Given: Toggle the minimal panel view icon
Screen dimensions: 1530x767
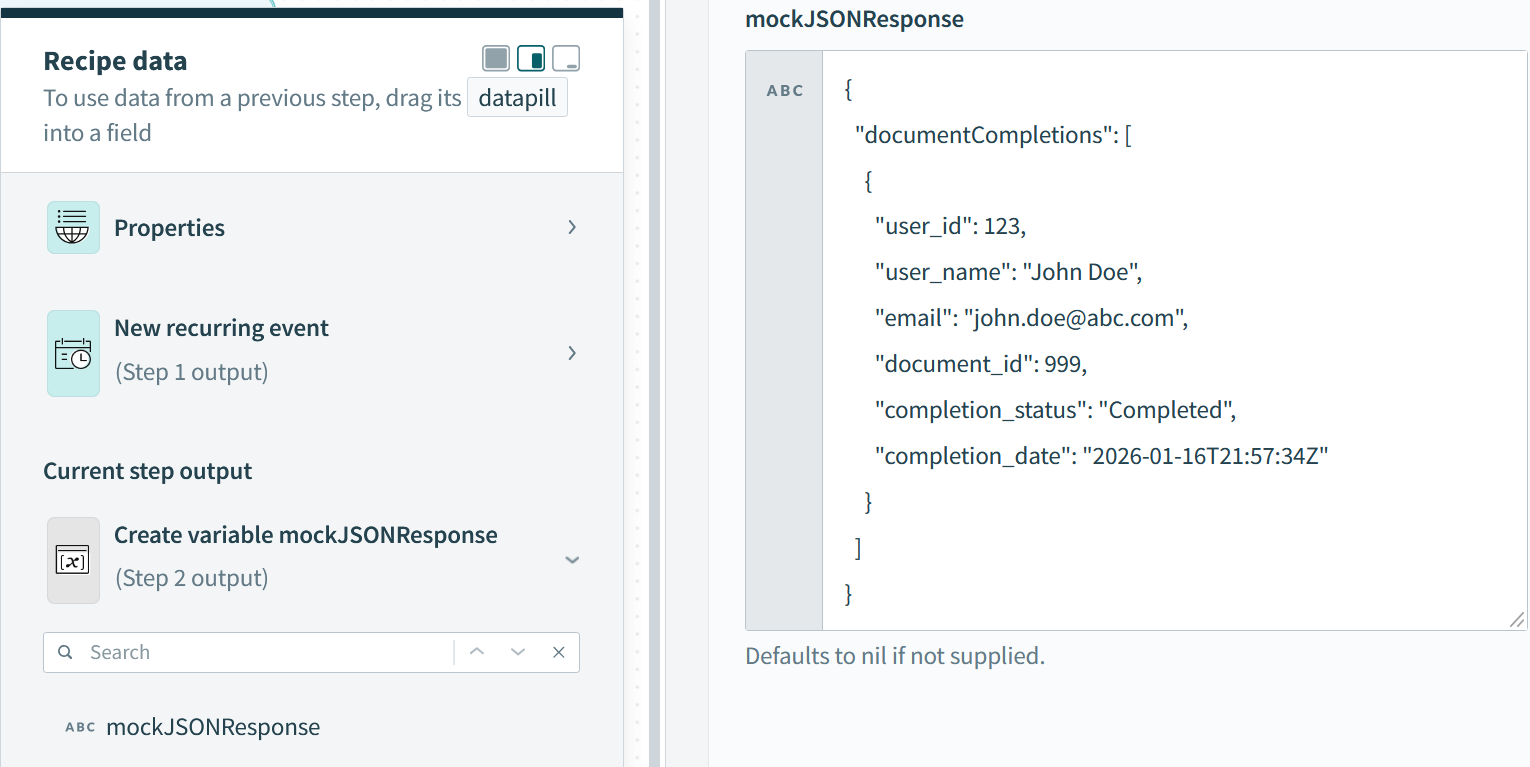Looking at the screenshot, I should pyautogui.click(x=566, y=58).
